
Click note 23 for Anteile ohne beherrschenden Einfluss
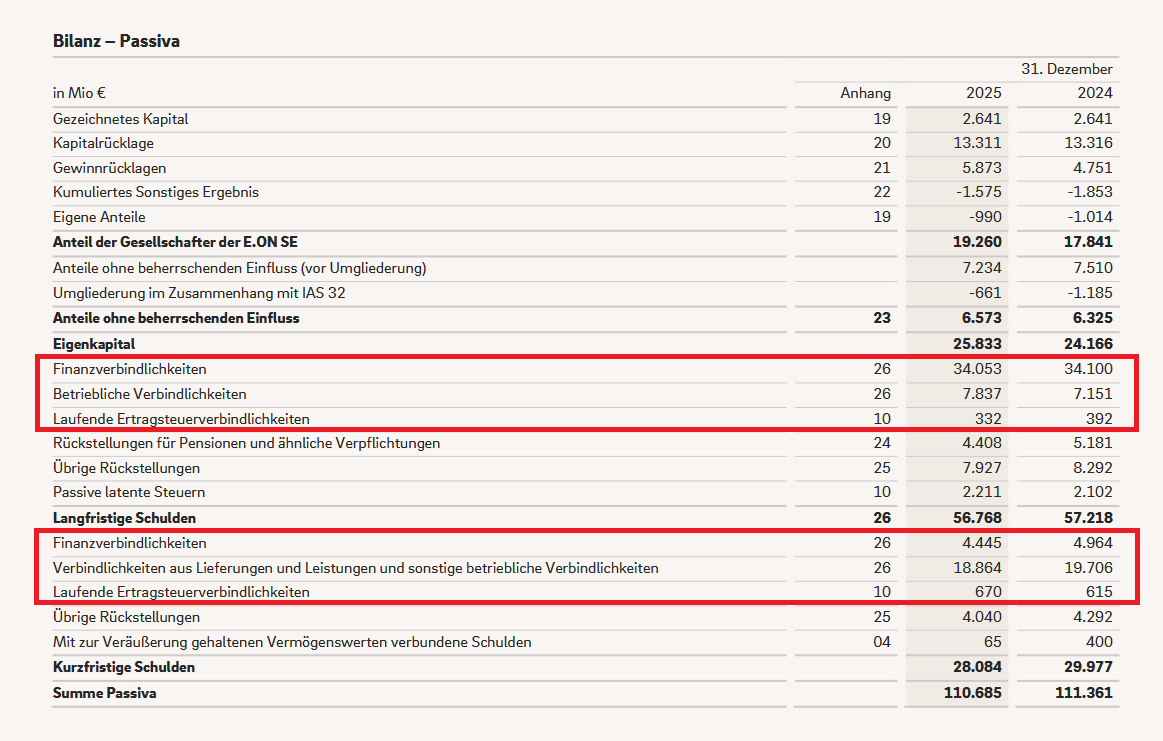click(882, 318)
